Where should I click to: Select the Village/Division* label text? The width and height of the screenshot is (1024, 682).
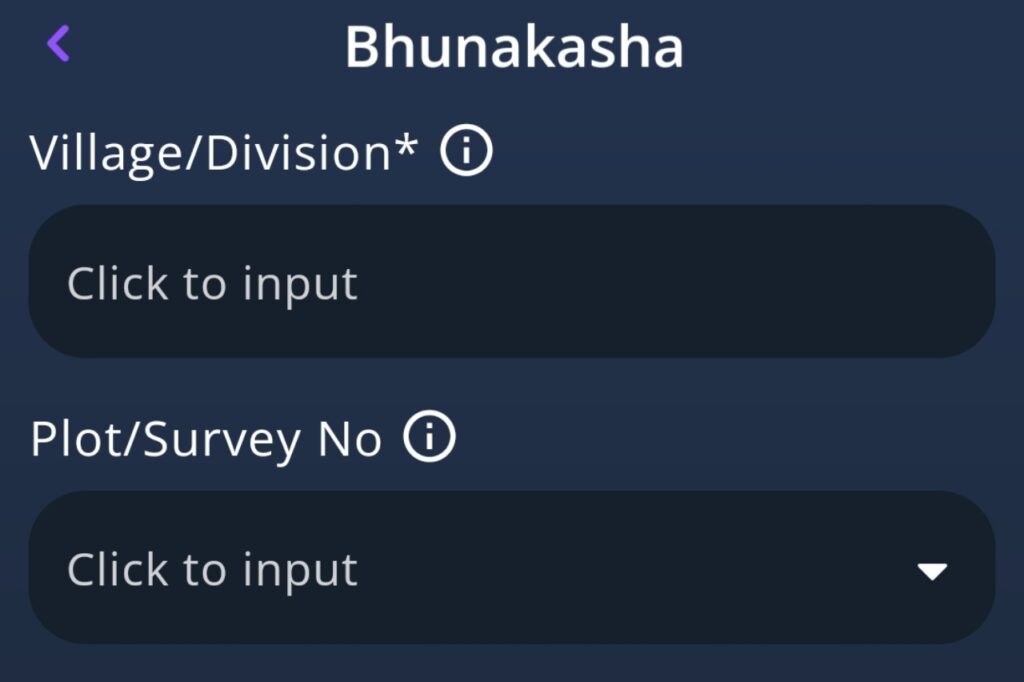point(224,154)
